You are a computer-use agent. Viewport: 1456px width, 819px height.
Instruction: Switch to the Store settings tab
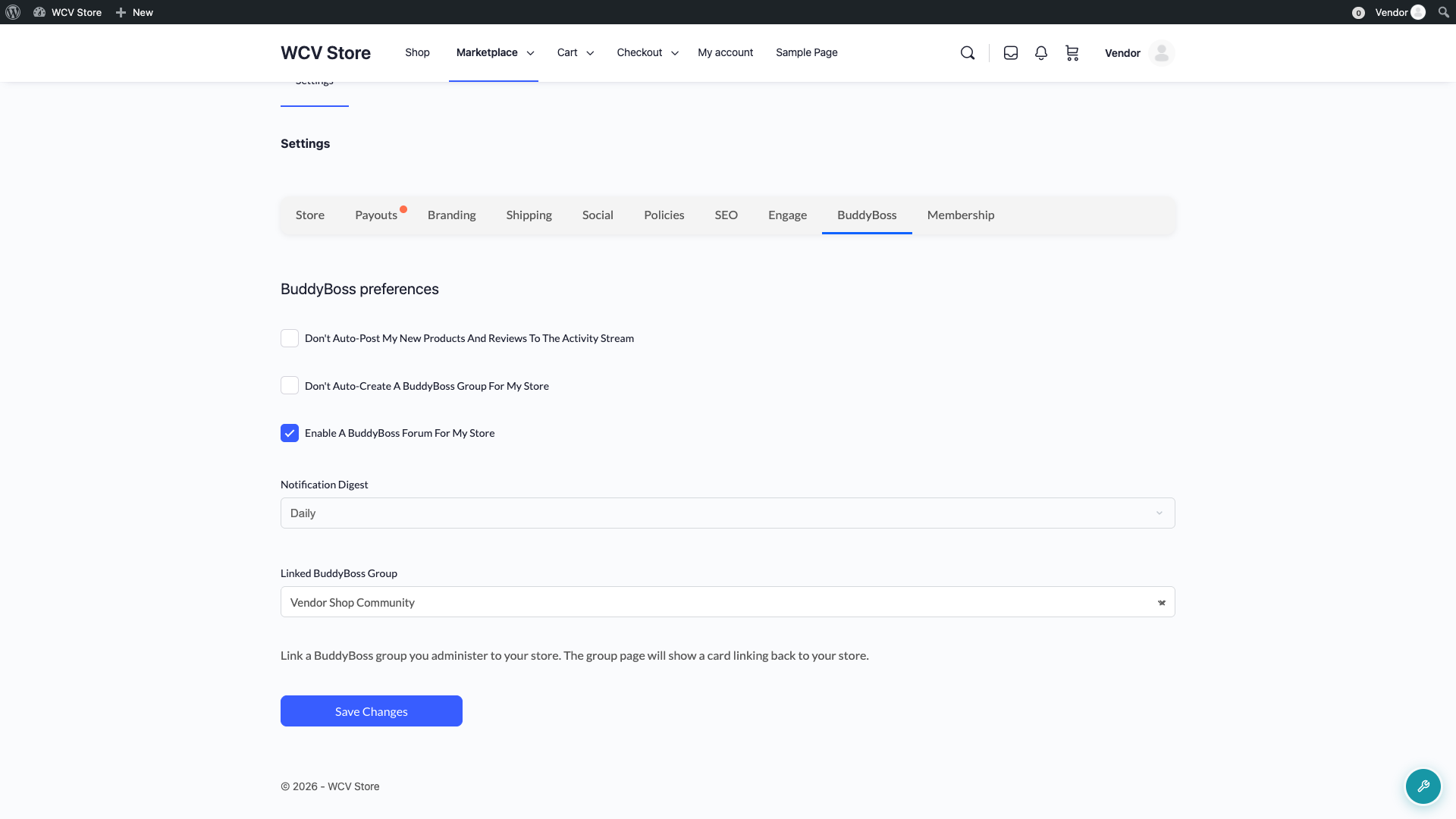point(310,215)
